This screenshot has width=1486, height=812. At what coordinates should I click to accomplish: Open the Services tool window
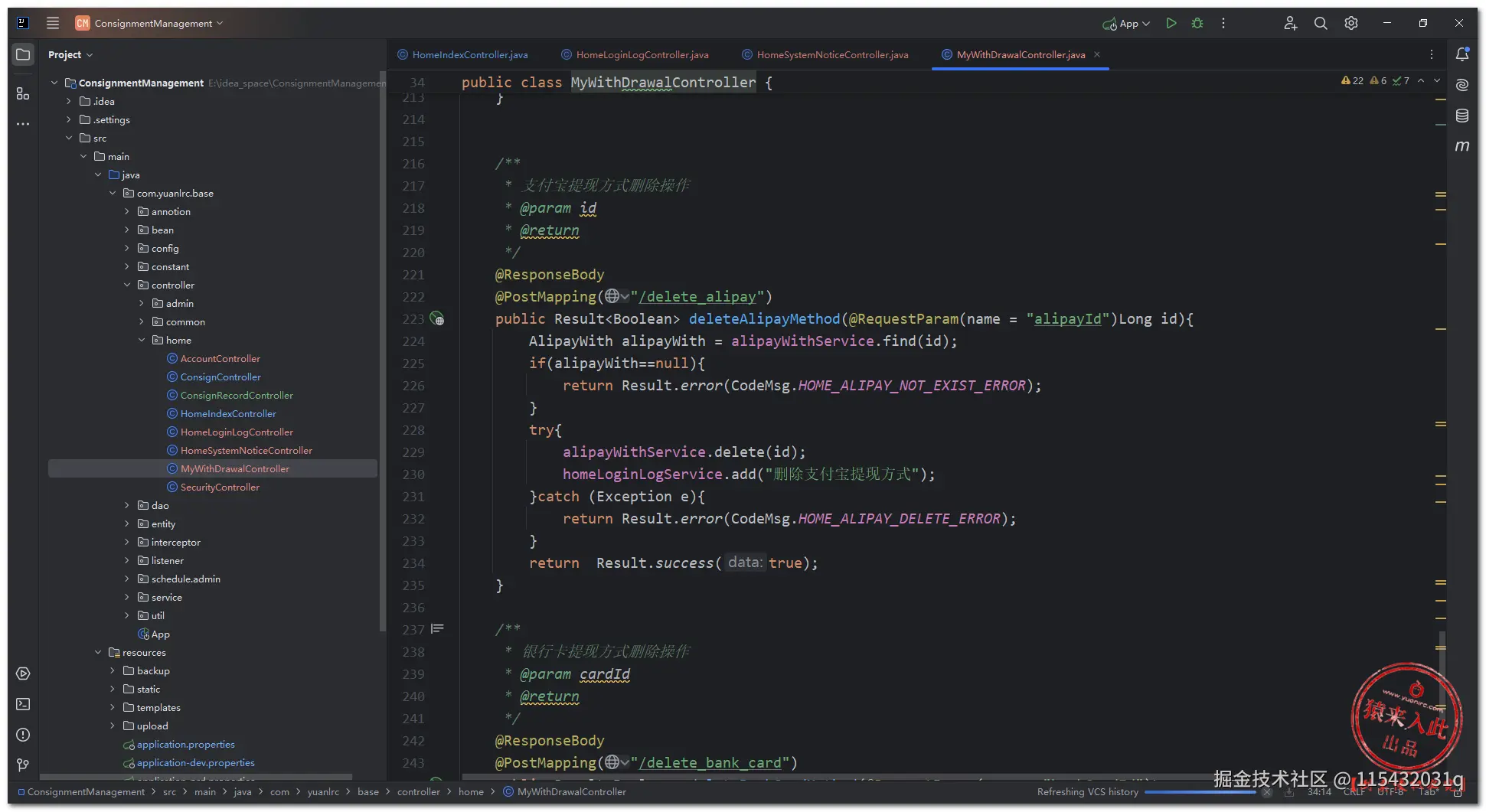(23, 673)
